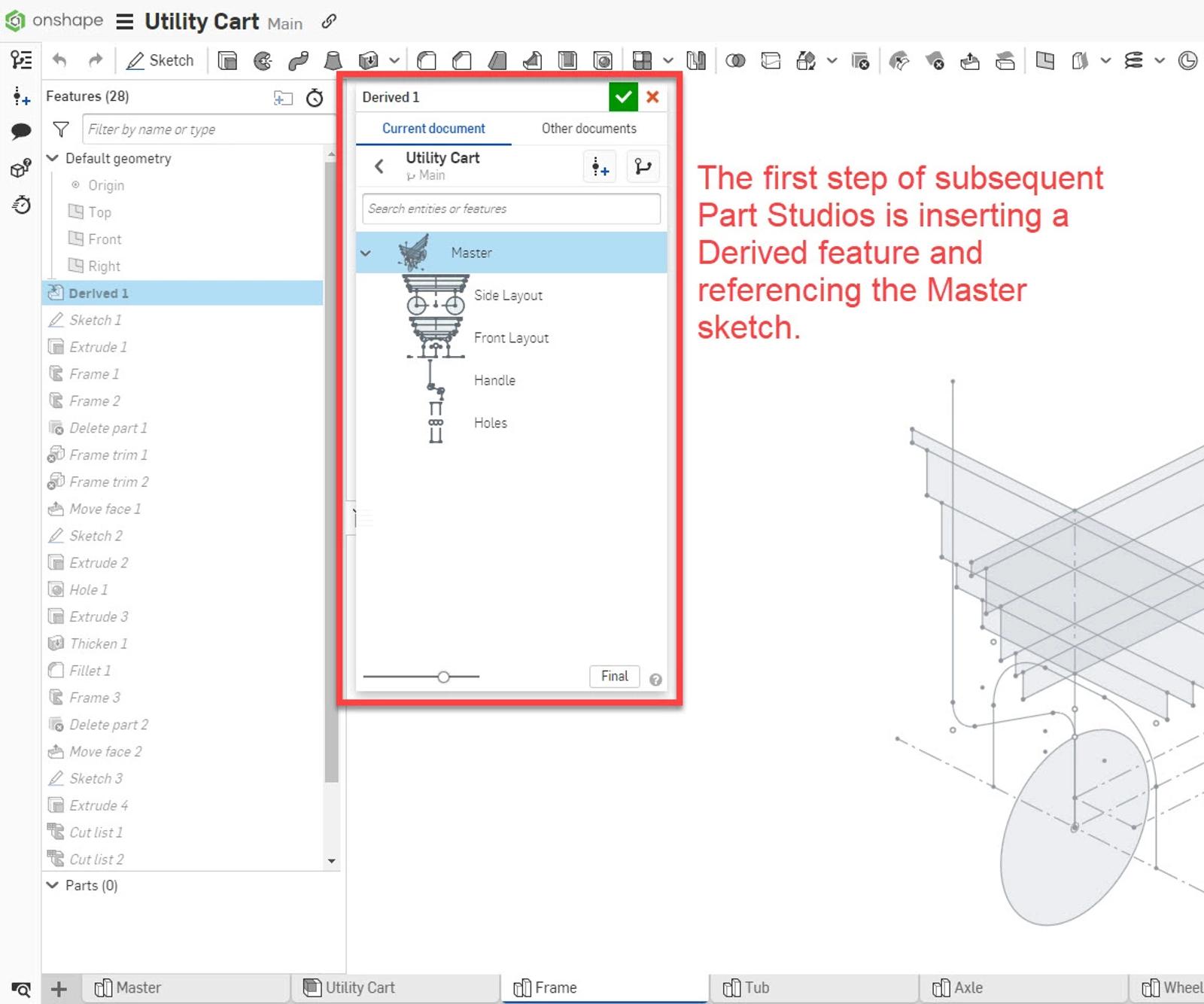Select the Sweep tool in the toolbar

pyautogui.click(x=298, y=60)
